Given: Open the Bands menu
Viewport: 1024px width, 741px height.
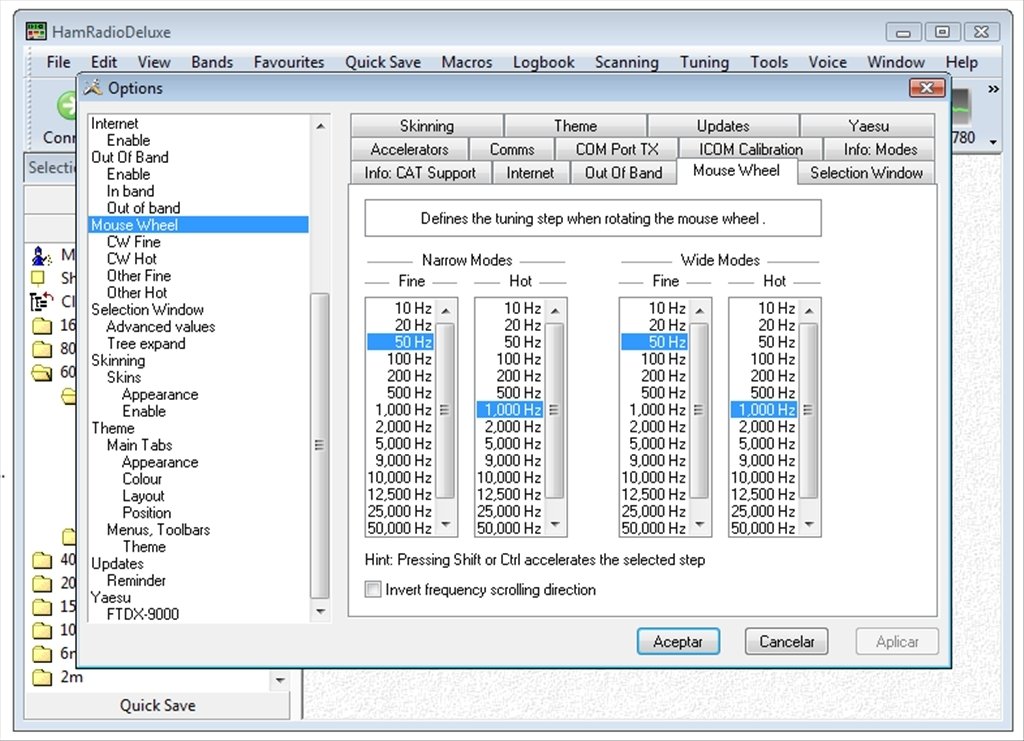Looking at the screenshot, I should pyautogui.click(x=212, y=62).
